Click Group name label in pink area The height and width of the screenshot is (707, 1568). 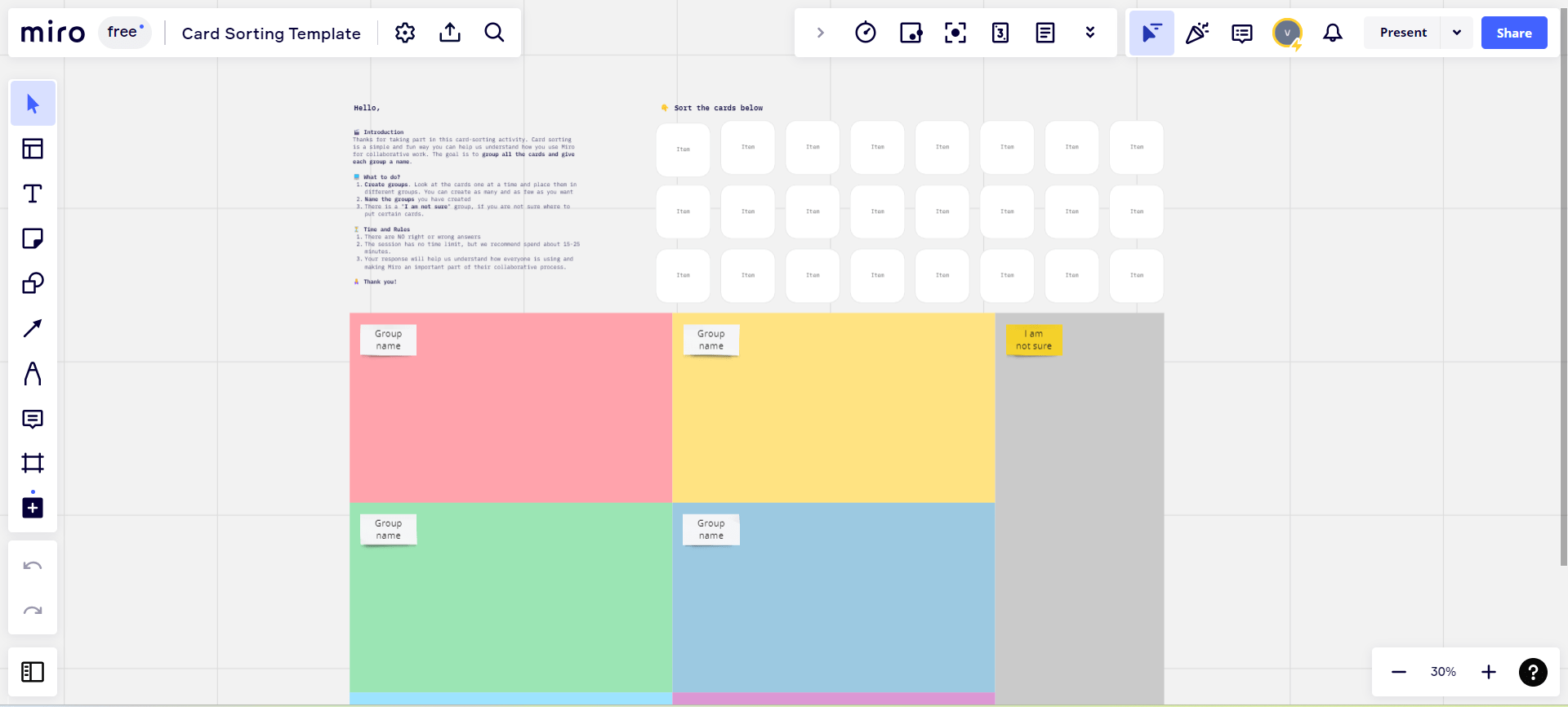[x=388, y=340]
